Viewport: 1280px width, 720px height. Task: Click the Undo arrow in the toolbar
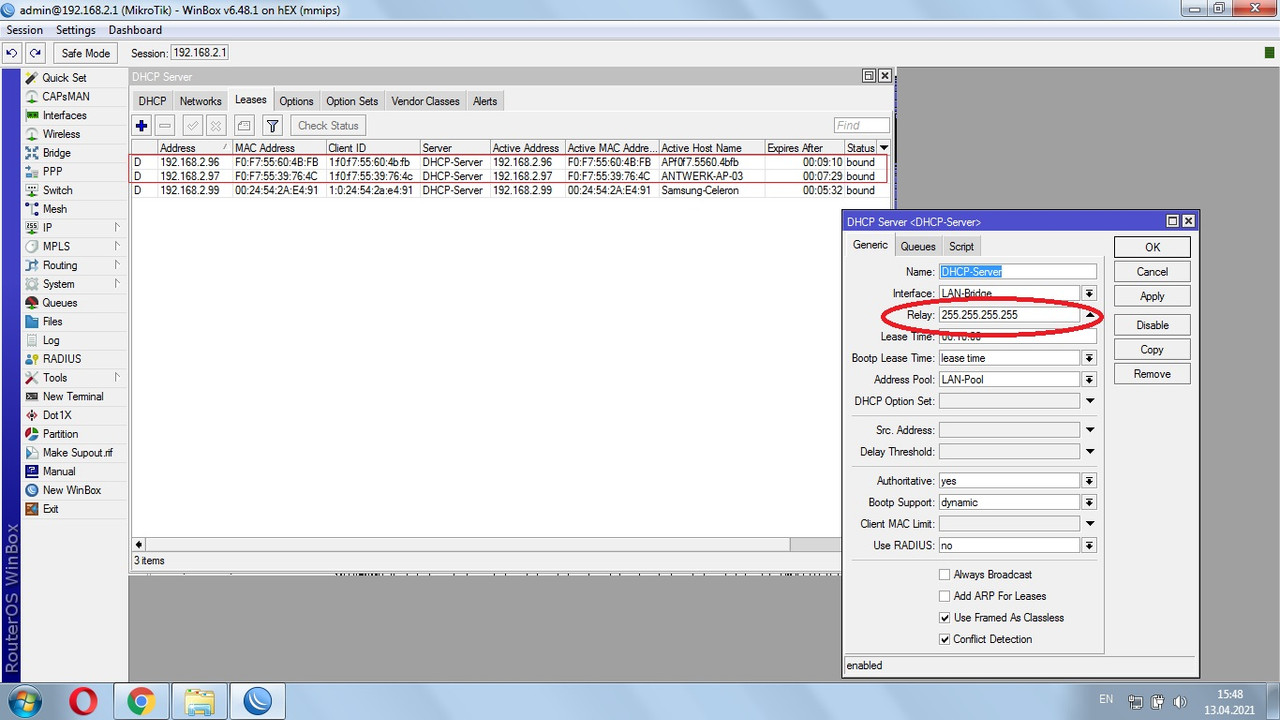point(12,53)
